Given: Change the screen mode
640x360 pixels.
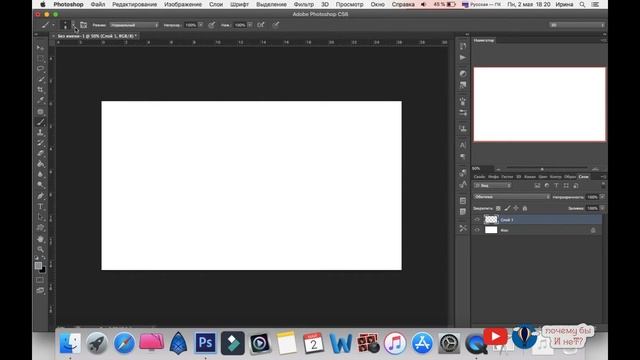Looking at the screenshot, I should click(40, 291).
